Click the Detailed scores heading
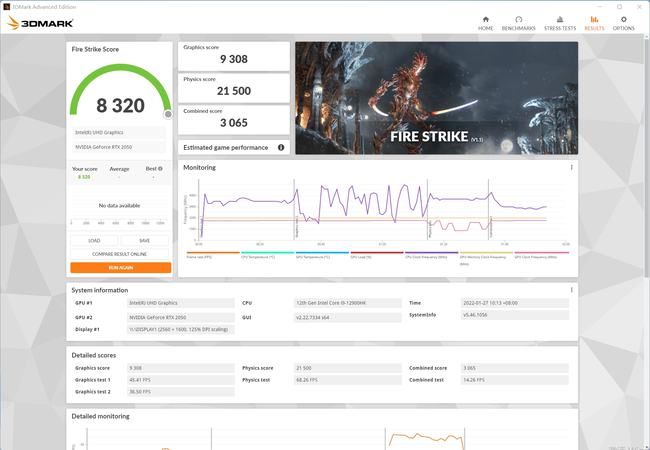 [x=94, y=355]
